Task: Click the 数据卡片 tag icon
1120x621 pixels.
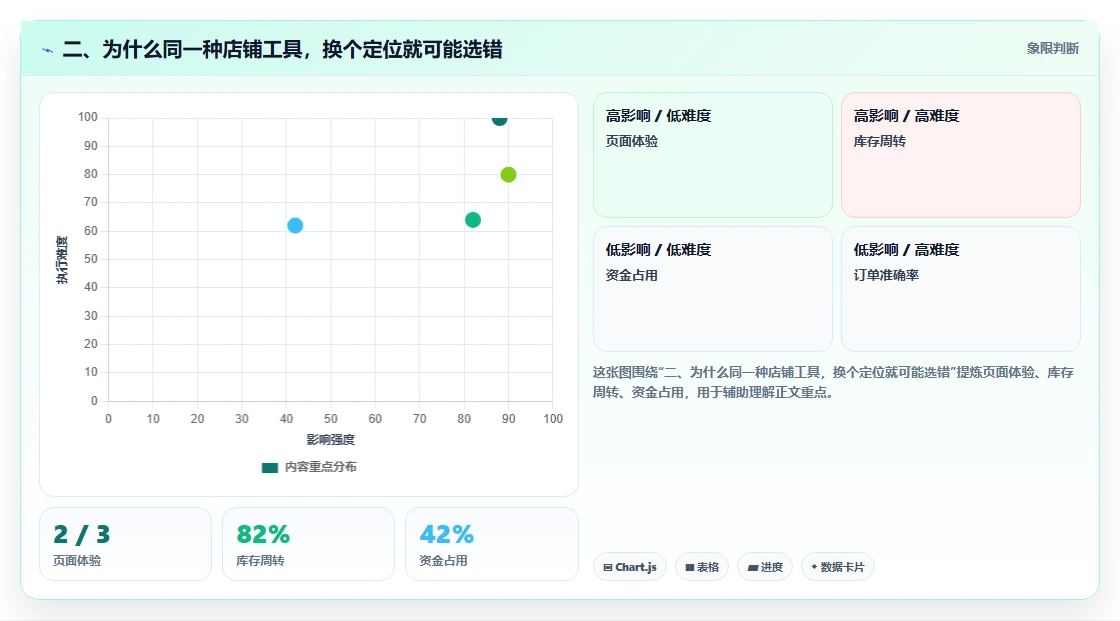Action: [814, 567]
